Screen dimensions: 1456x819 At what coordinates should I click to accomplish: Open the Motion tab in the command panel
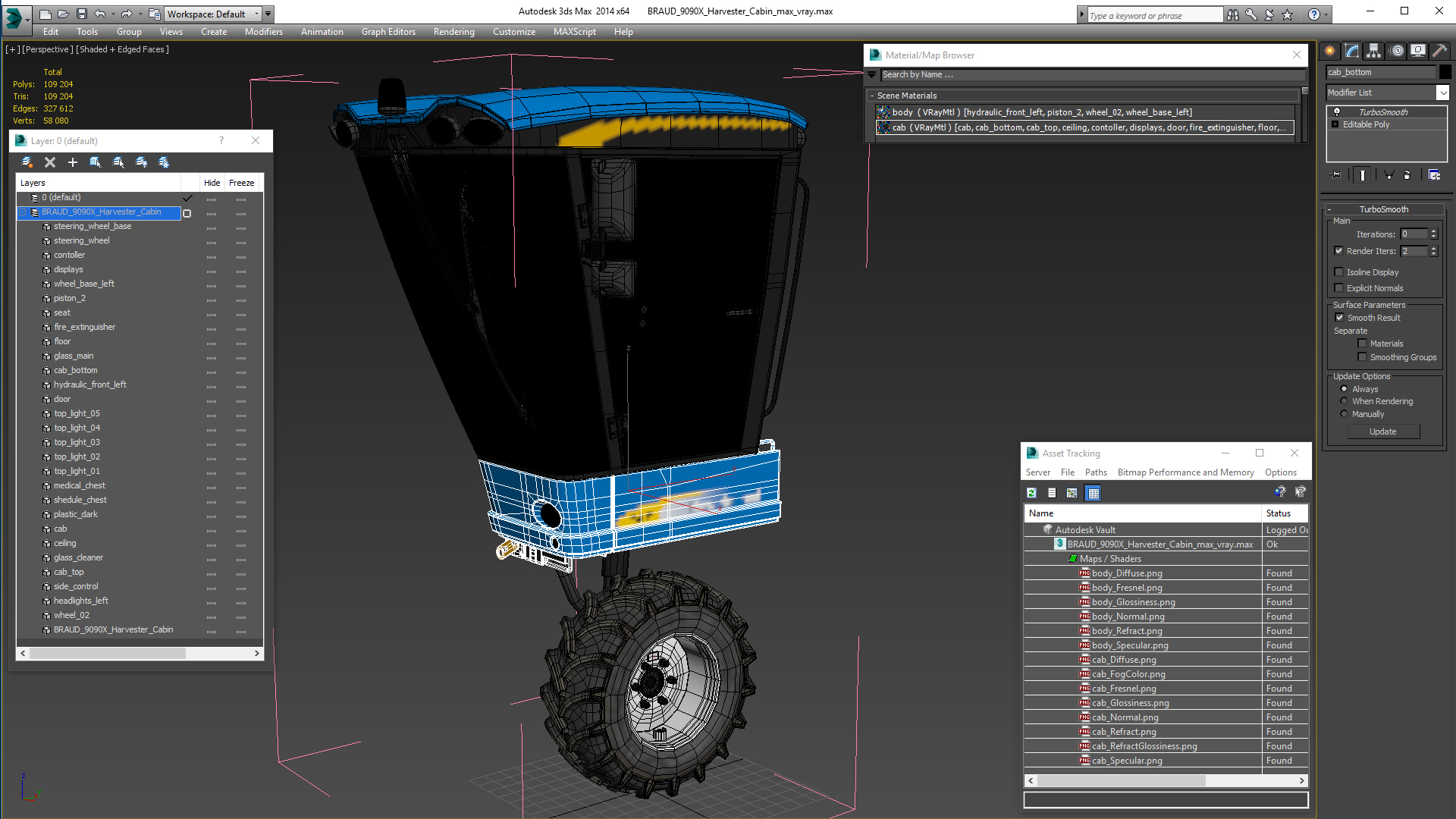[x=1397, y=51]
